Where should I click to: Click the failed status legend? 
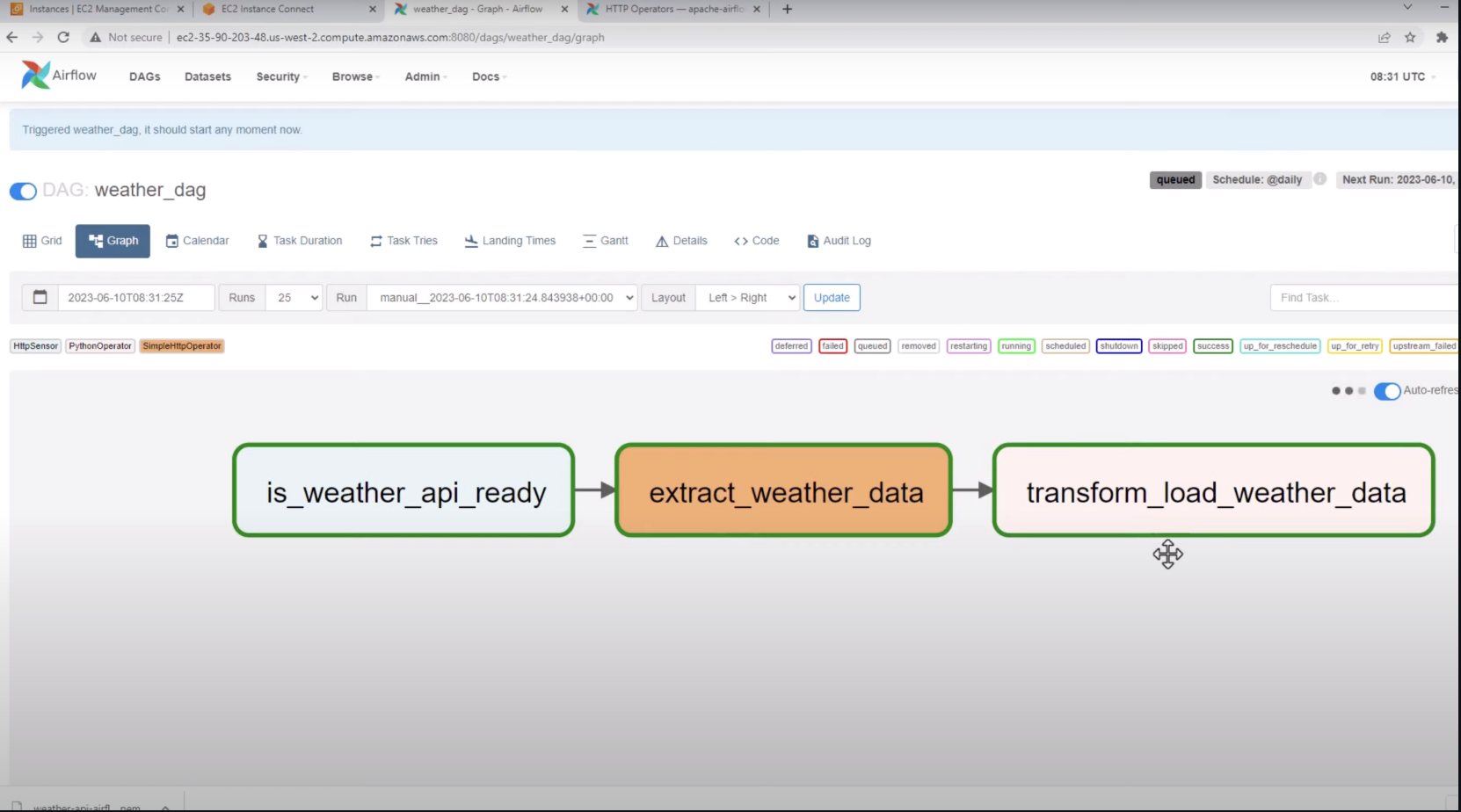(832, 346)
